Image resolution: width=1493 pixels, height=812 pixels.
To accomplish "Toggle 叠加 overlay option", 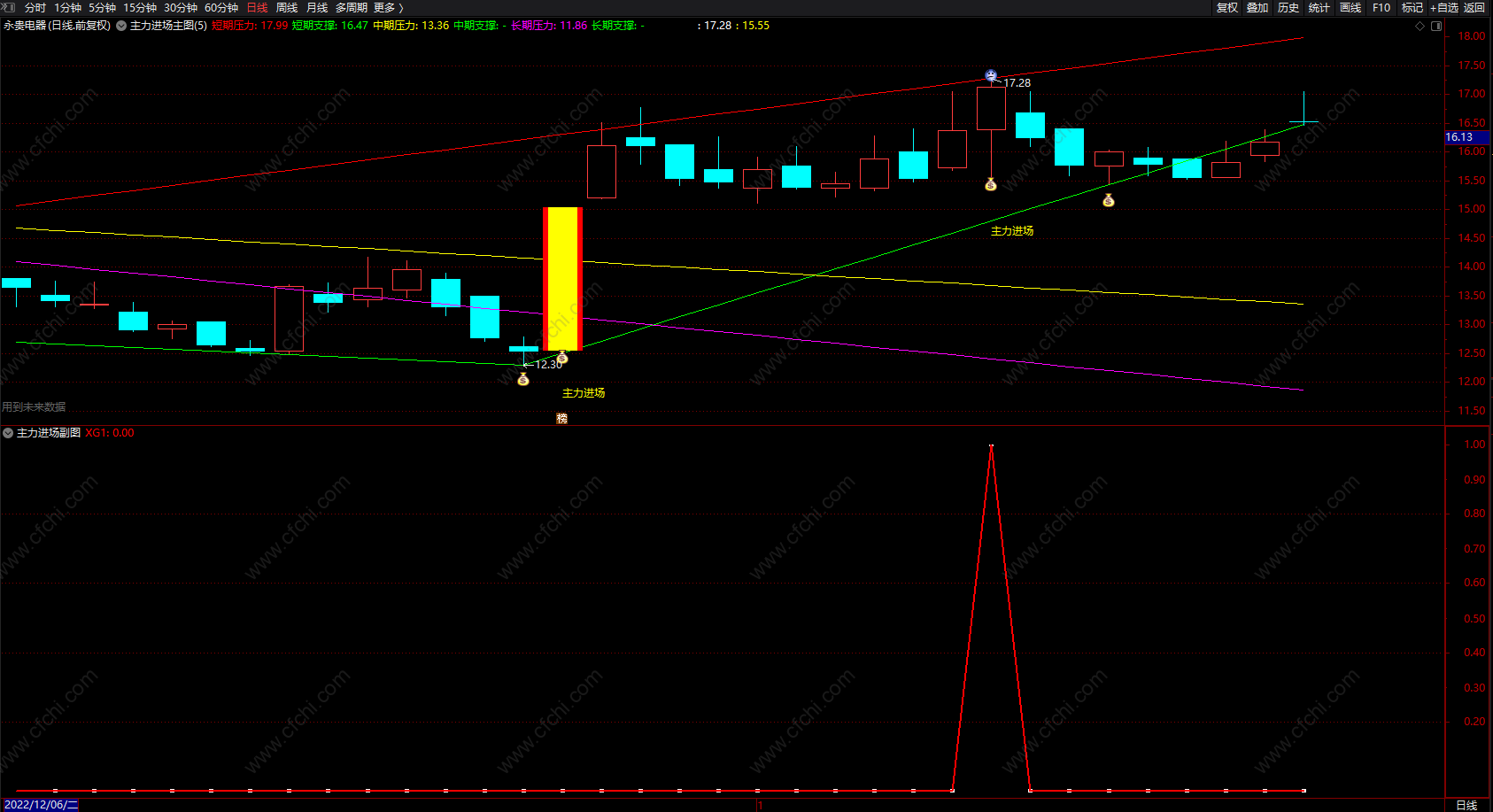I will [1257, 7].
